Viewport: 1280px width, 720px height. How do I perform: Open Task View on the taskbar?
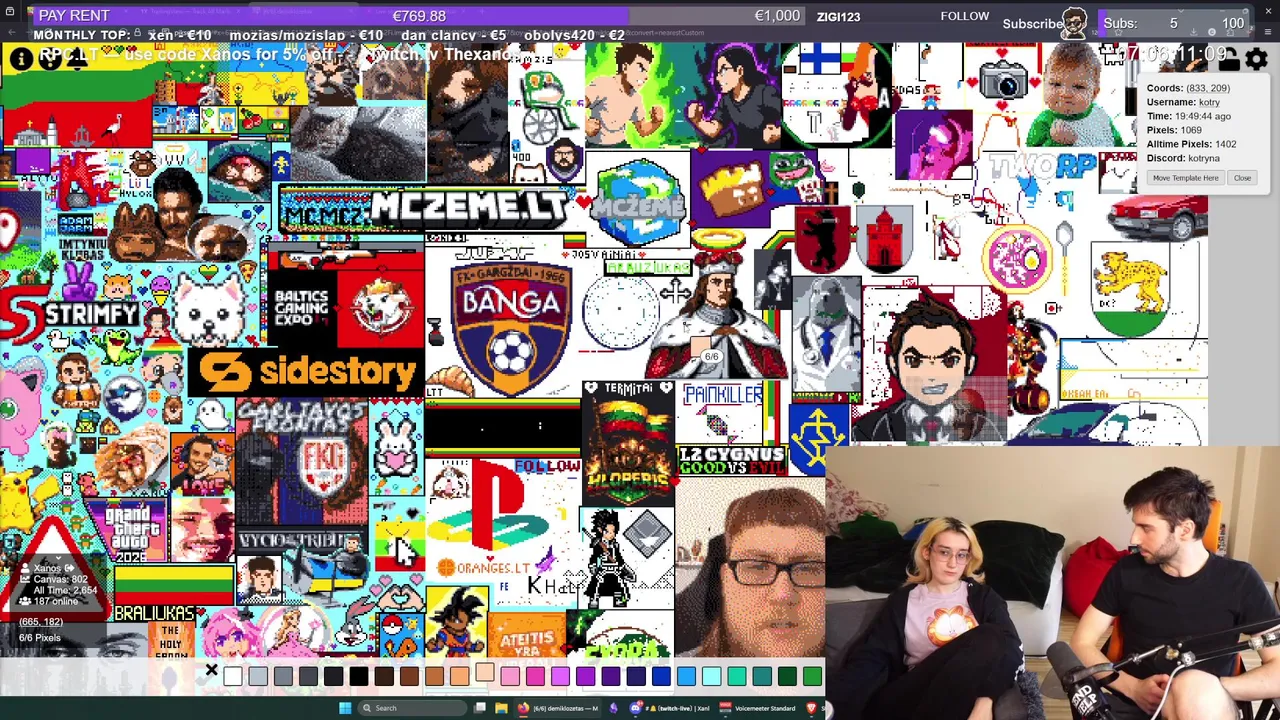[480, 708]
